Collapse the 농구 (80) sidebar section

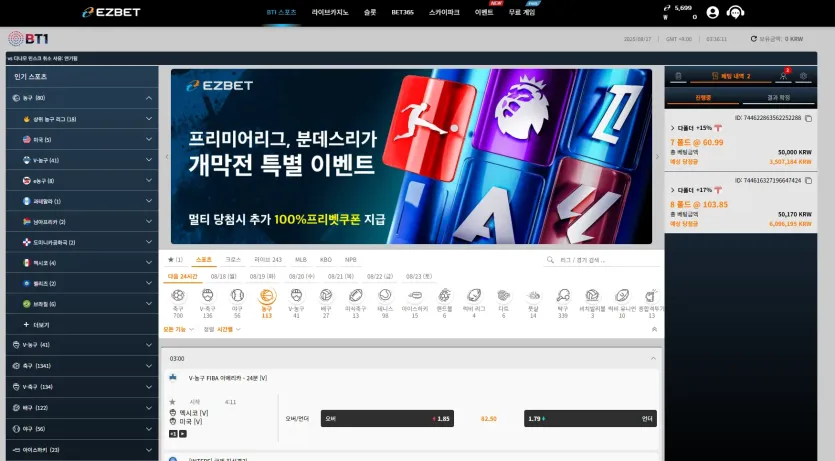[149, 98]
